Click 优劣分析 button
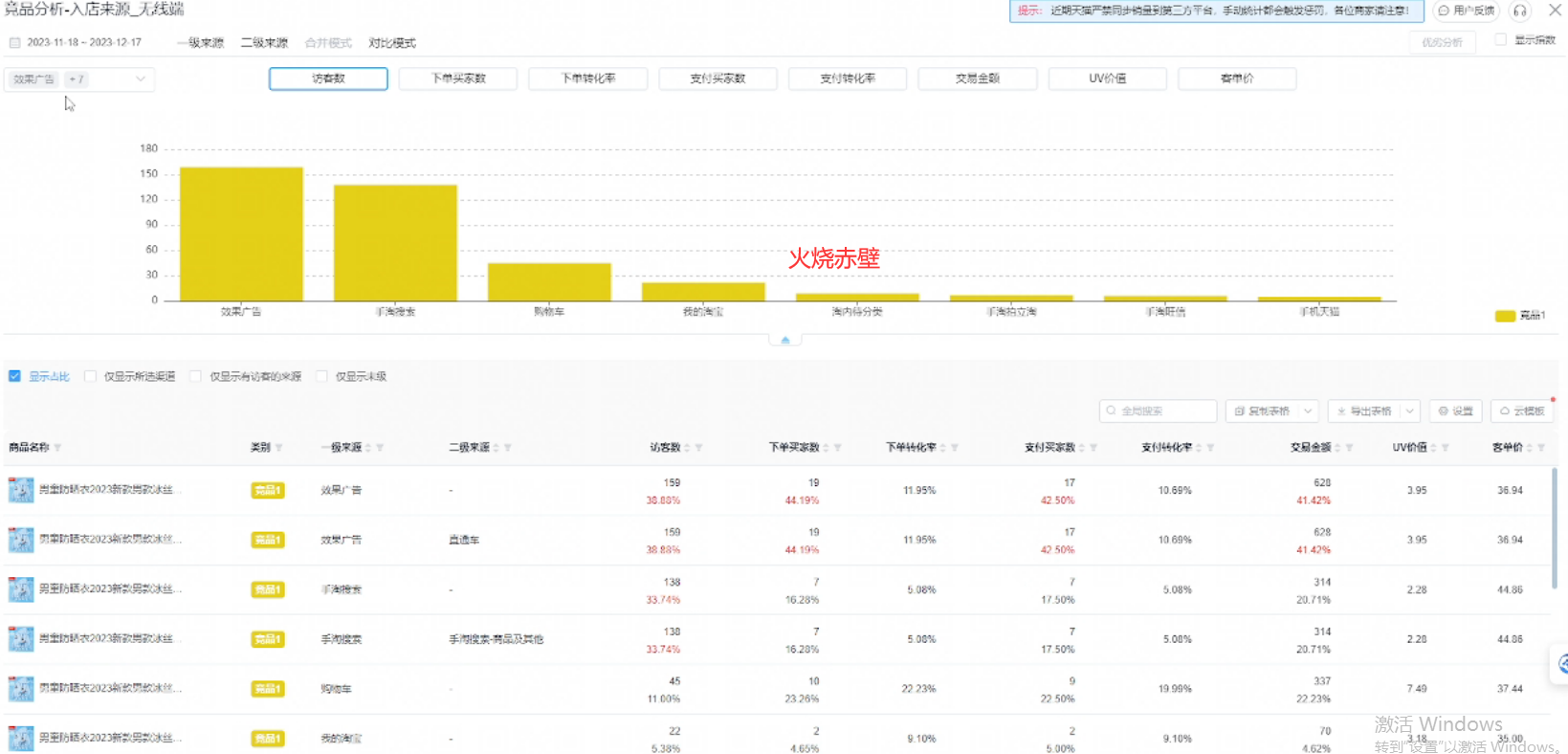The width and height of the screenshot is (1568, 754). pos(1442,42)
